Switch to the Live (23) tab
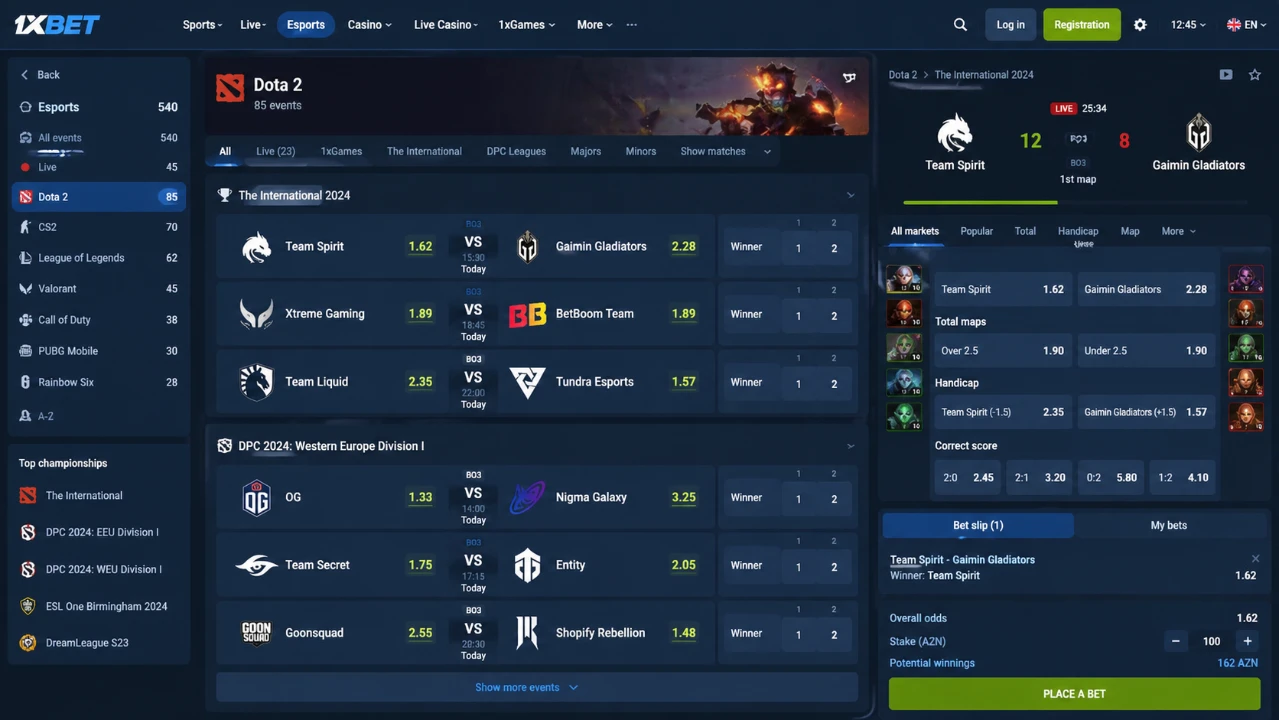 [x=275, y=152]
